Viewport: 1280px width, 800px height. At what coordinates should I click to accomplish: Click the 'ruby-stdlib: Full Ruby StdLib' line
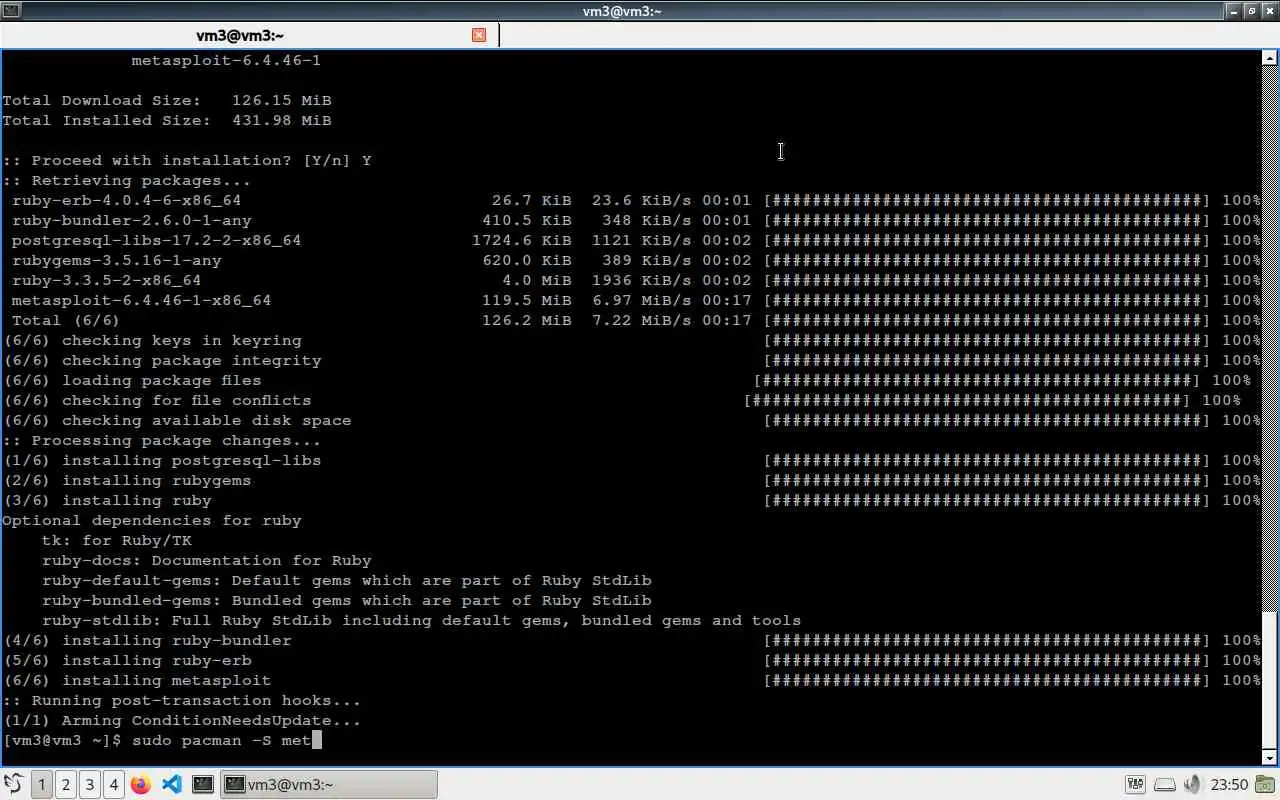pos(421,620)
